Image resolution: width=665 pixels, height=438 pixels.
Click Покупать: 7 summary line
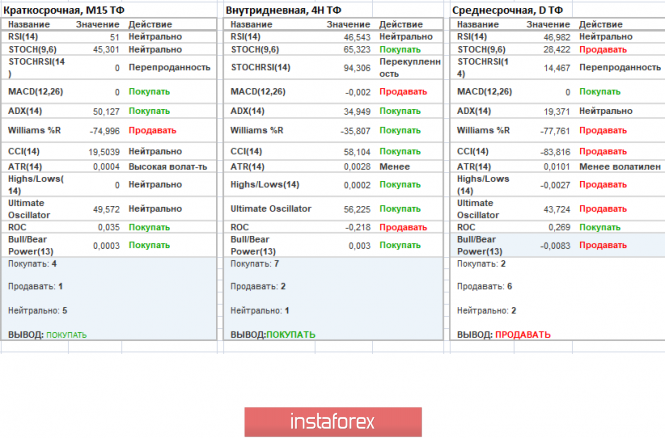point(254,264)
